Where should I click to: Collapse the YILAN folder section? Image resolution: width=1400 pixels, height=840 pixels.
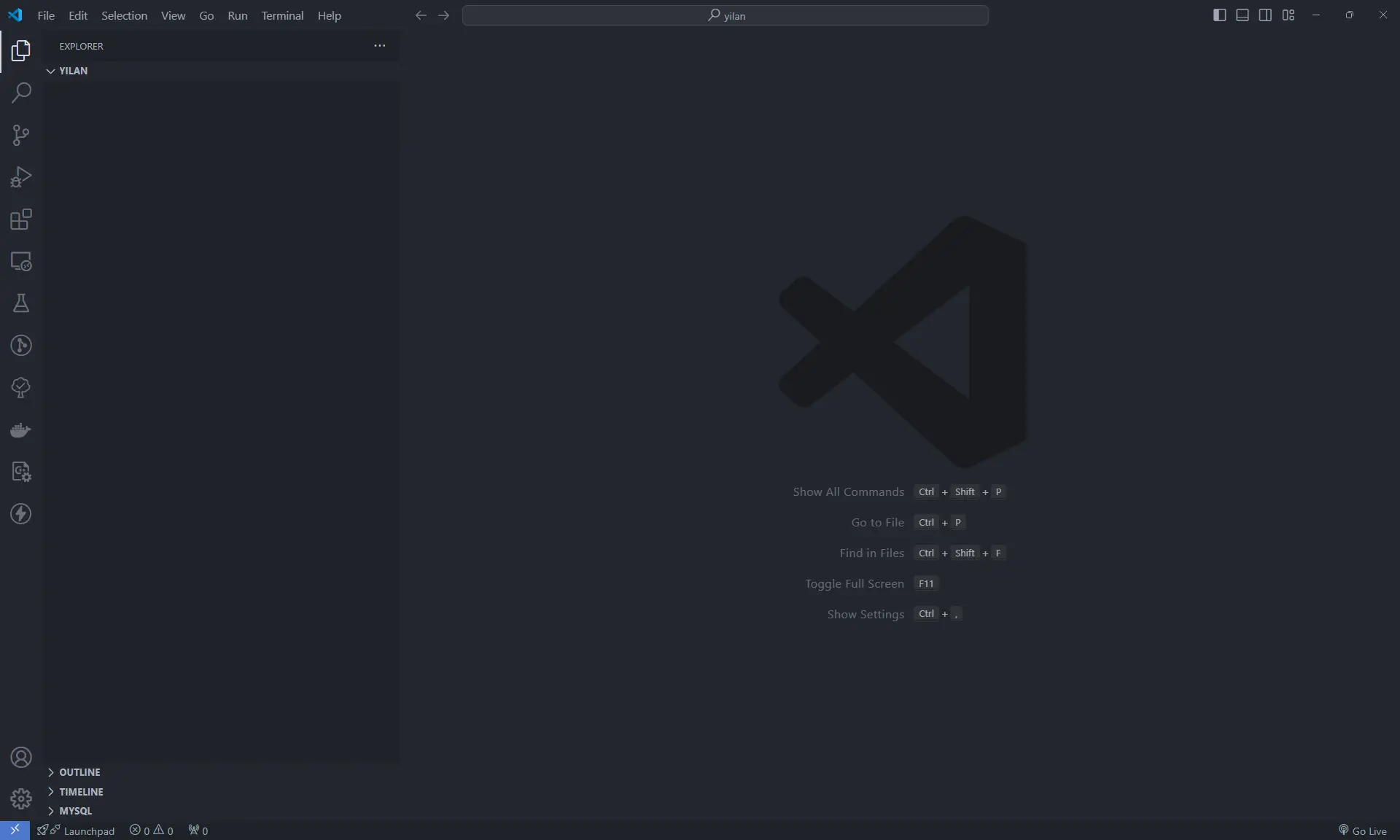click(222, 71)
